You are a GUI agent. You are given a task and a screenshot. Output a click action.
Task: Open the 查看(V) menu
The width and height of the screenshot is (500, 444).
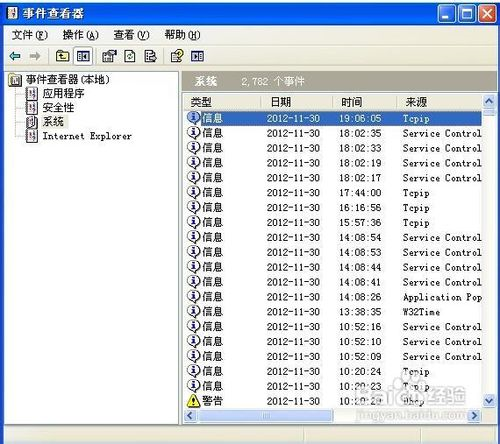(x=131, y=35)
